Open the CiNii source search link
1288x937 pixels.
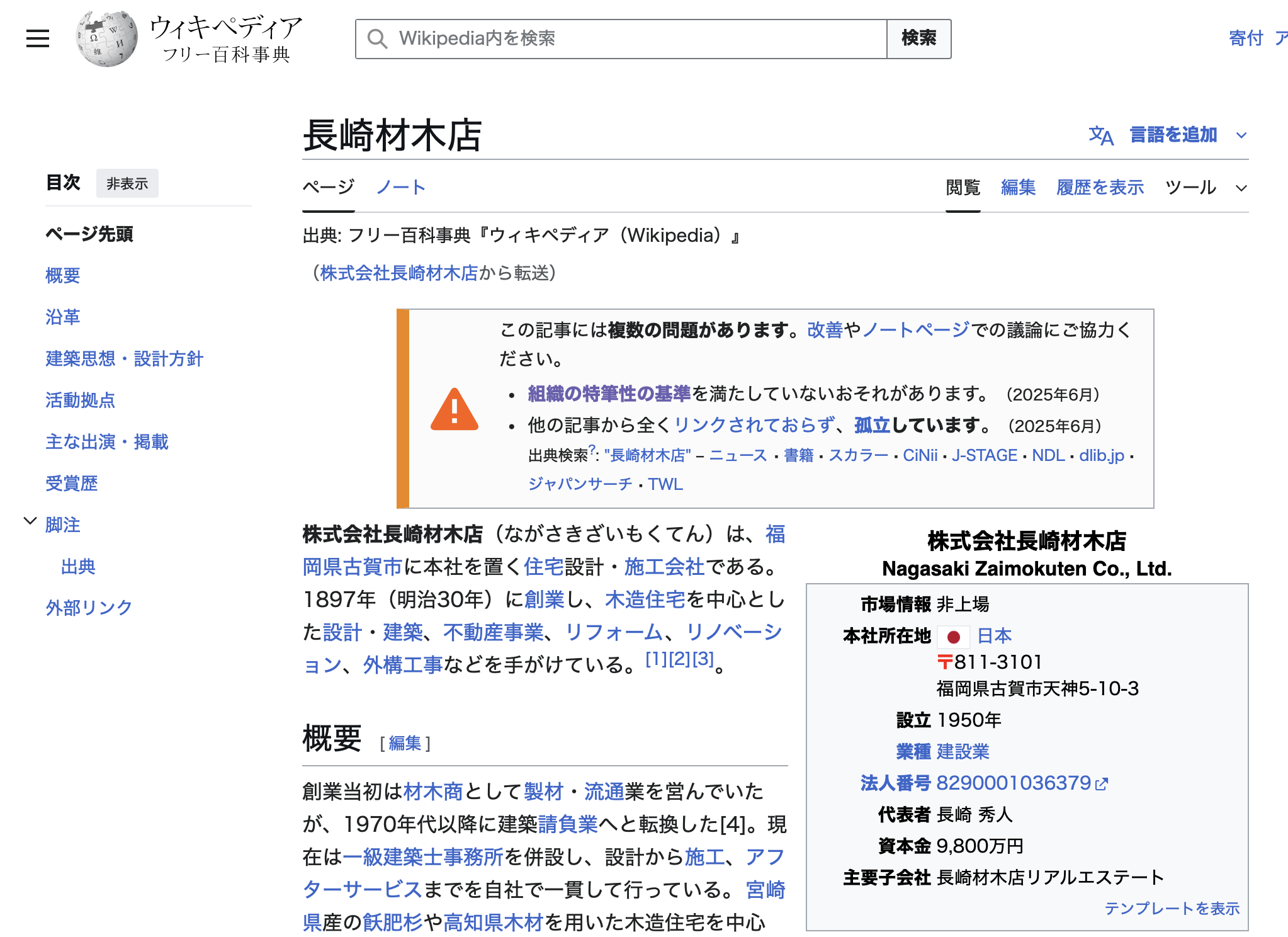[920, 456]
